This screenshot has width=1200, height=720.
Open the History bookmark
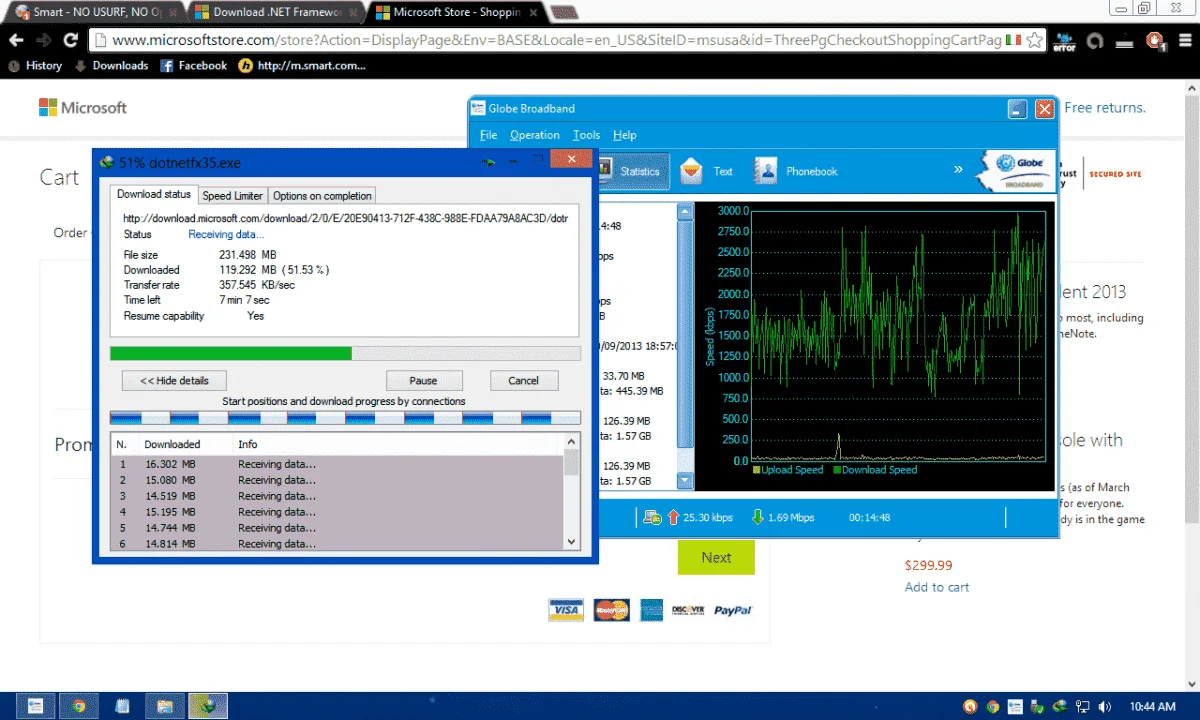pyautogui.click(x=35, y=66)
